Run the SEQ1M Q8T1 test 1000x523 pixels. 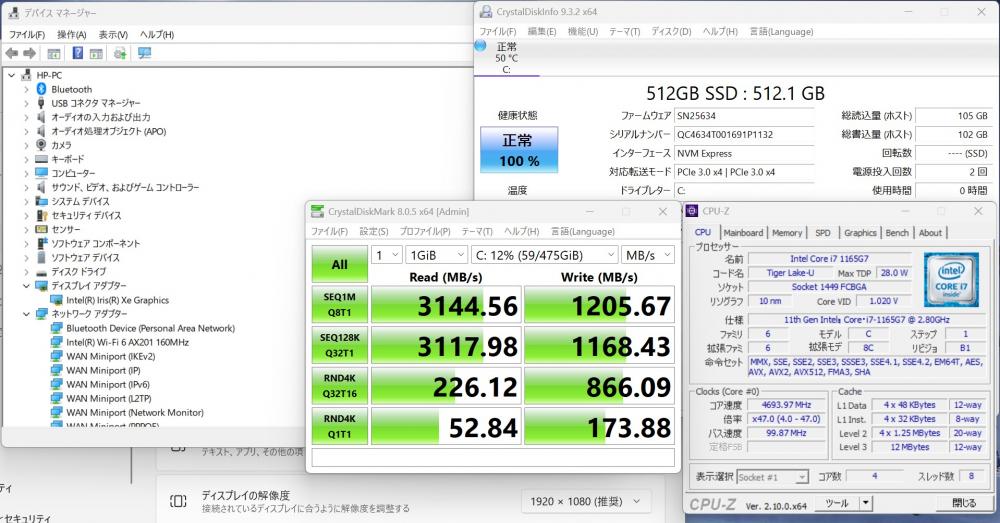pos(339,304)
